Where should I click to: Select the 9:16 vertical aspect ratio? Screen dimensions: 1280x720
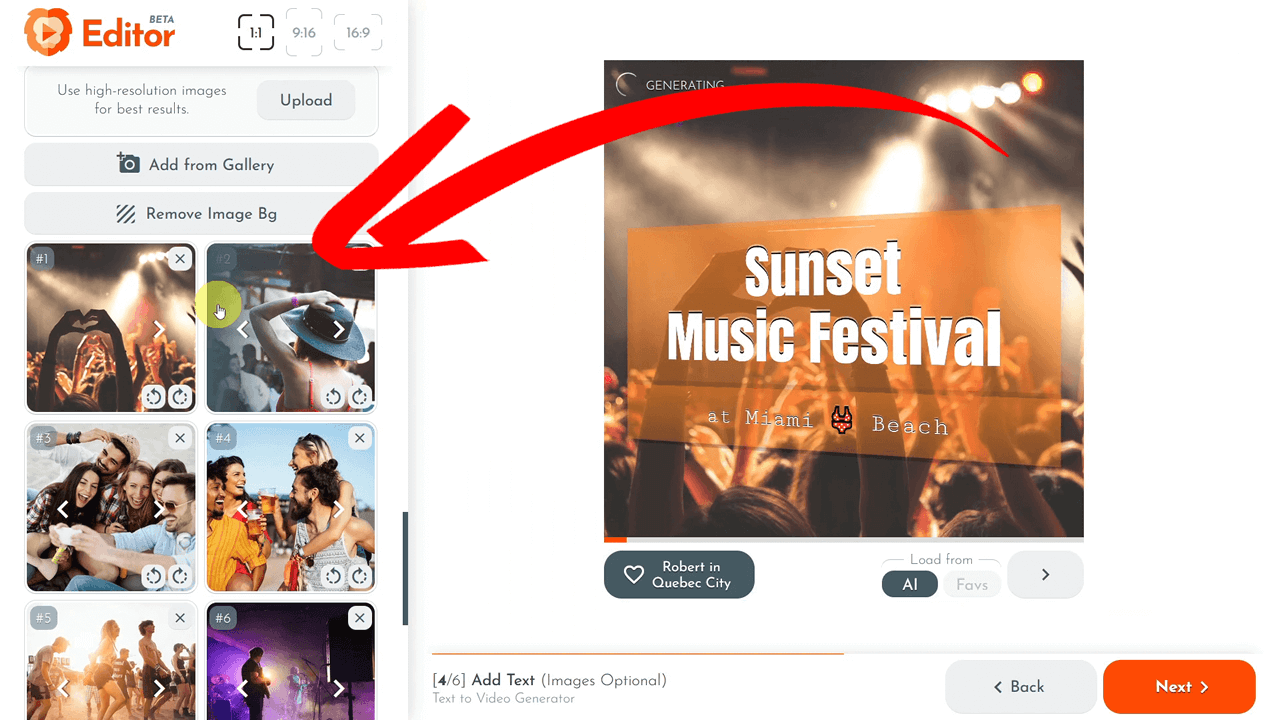pyautogui.click(x=304, y=33)
